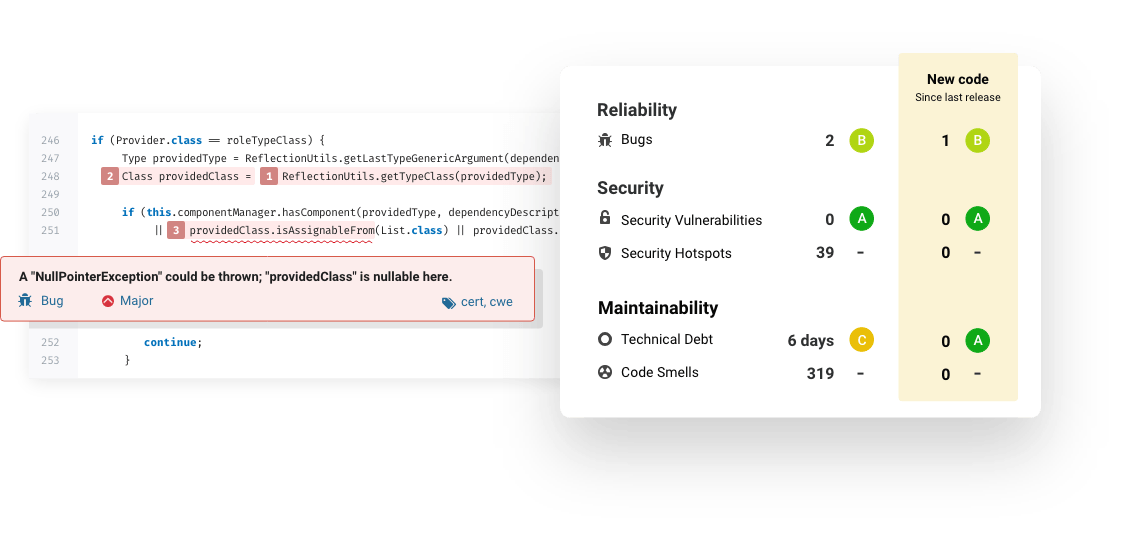
Task: Click the yellow C maintainability rating badge
Action: [x=862, y=340]
